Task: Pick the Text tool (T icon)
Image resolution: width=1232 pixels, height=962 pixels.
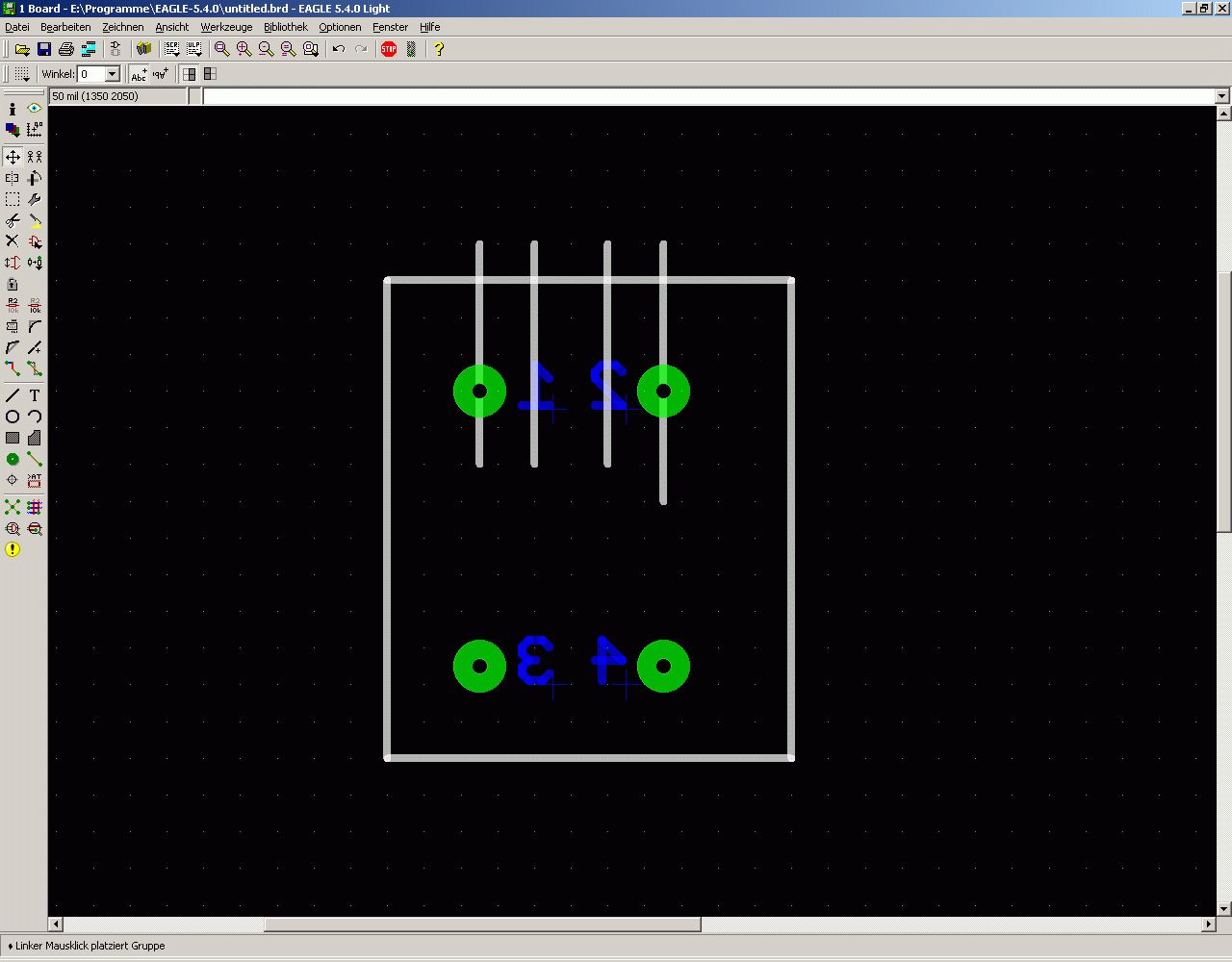Action: click(35, 395)
